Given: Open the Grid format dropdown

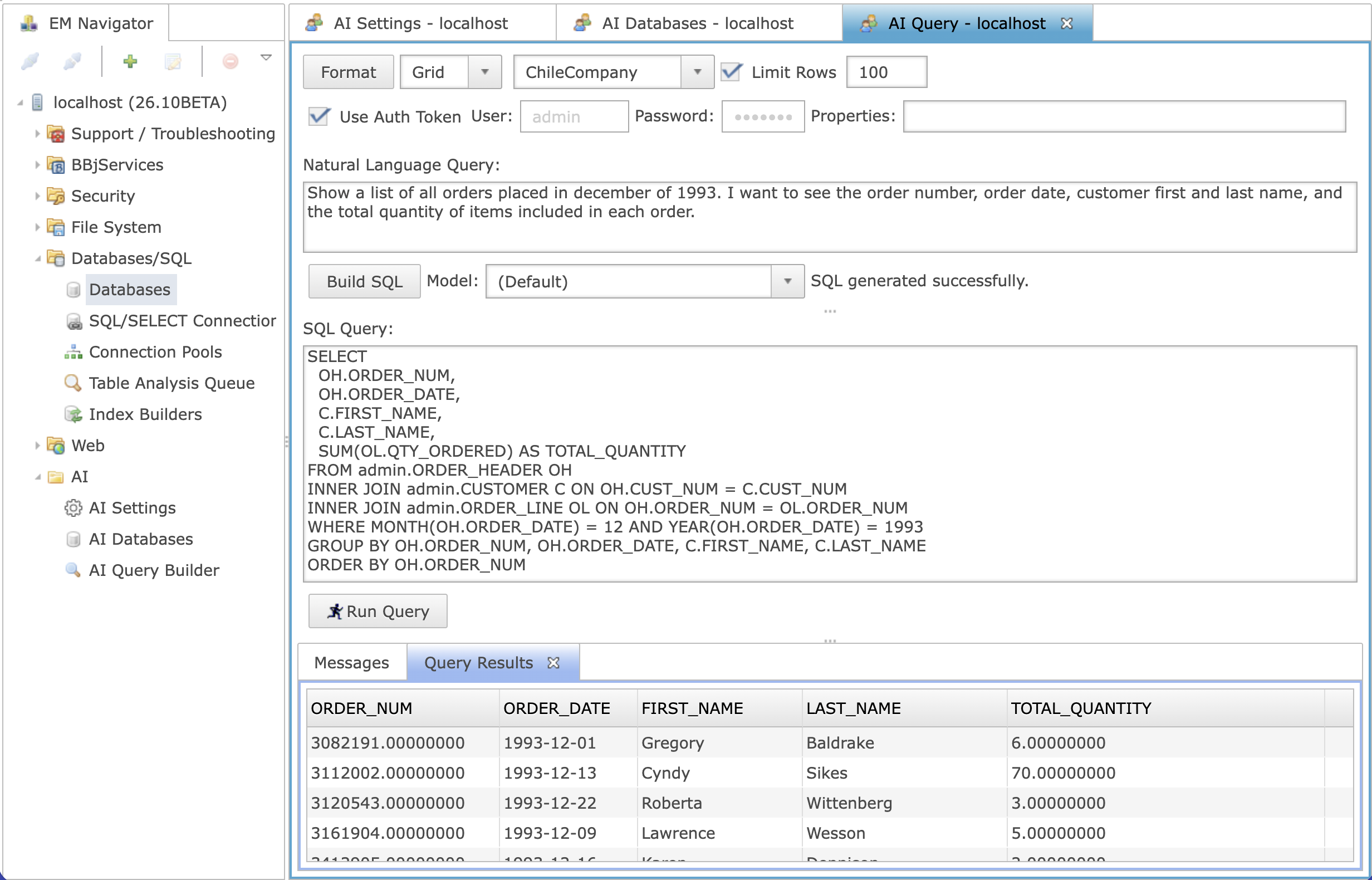Looking at the screenshot, I should pyautogui.click(x=485, y=72).
